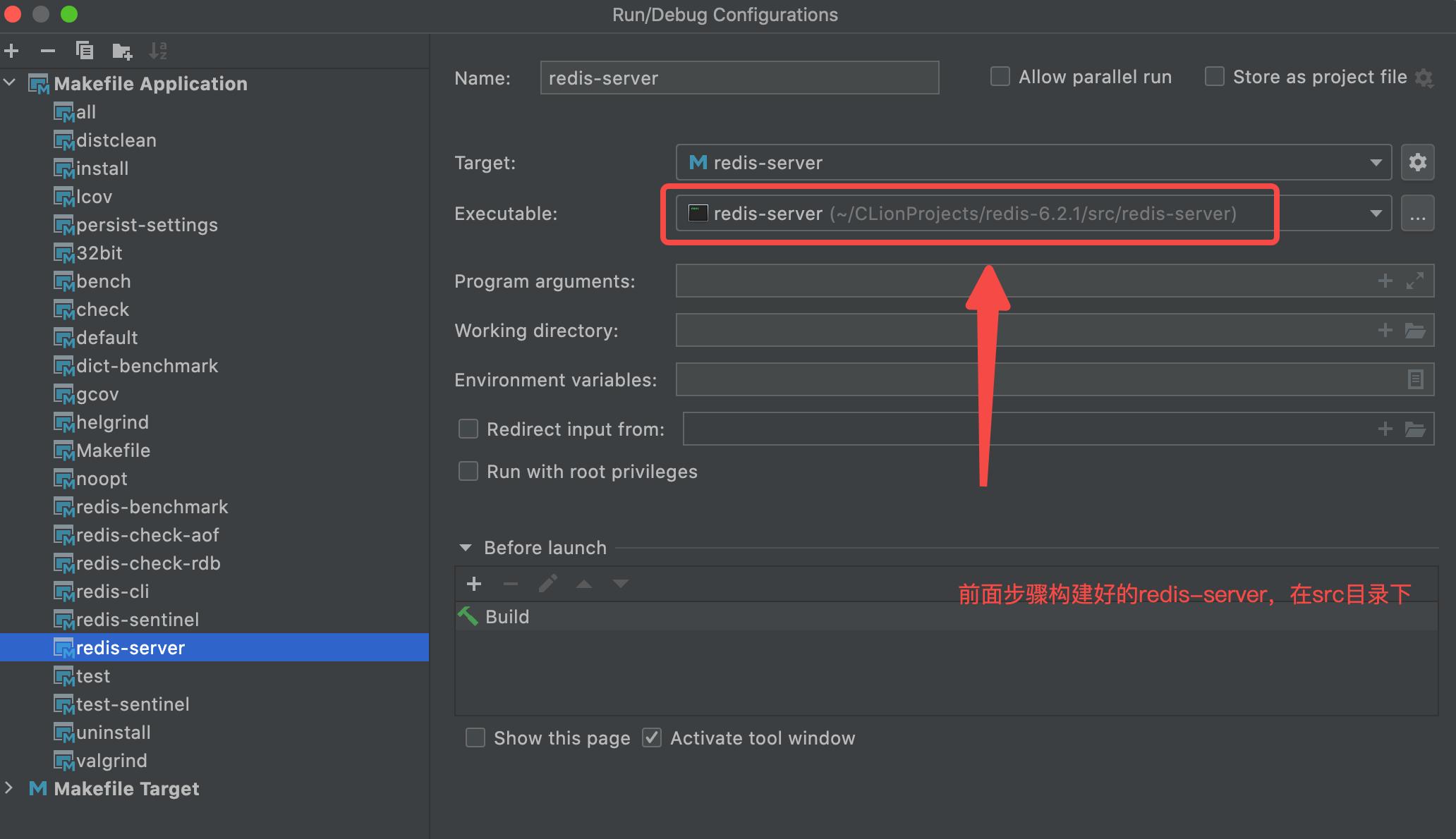The width and height of the screenshot is (1456, 839).
Task: Collapse the Before launch section
Action: 466,548
